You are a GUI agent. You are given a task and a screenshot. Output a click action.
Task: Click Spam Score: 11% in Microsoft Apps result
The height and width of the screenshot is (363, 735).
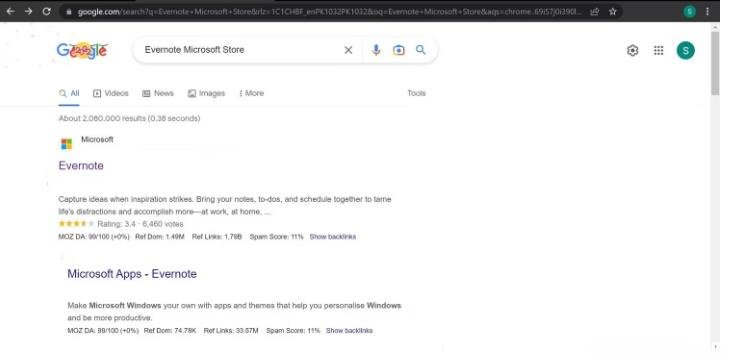point(293,331)
